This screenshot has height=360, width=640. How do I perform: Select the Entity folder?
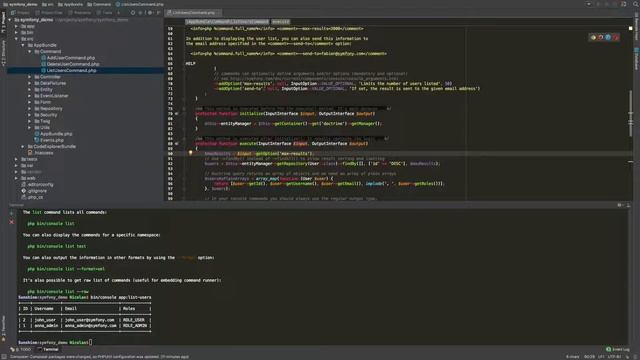pos(43,89)
